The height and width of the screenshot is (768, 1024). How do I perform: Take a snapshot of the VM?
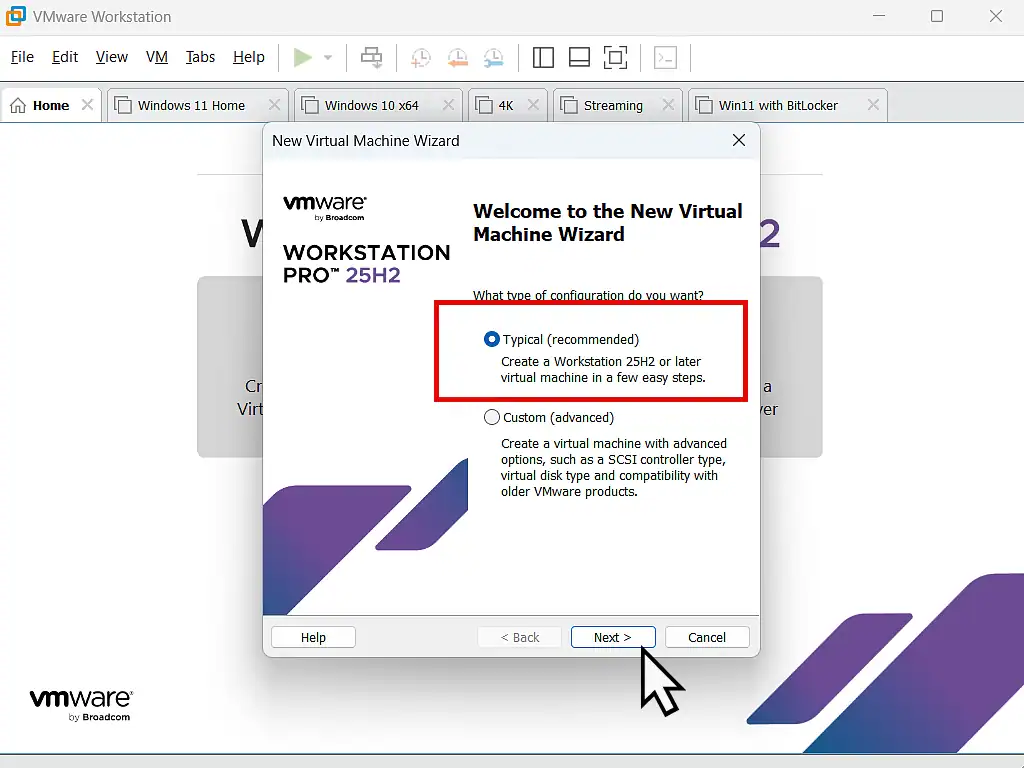tap(422, 57)
